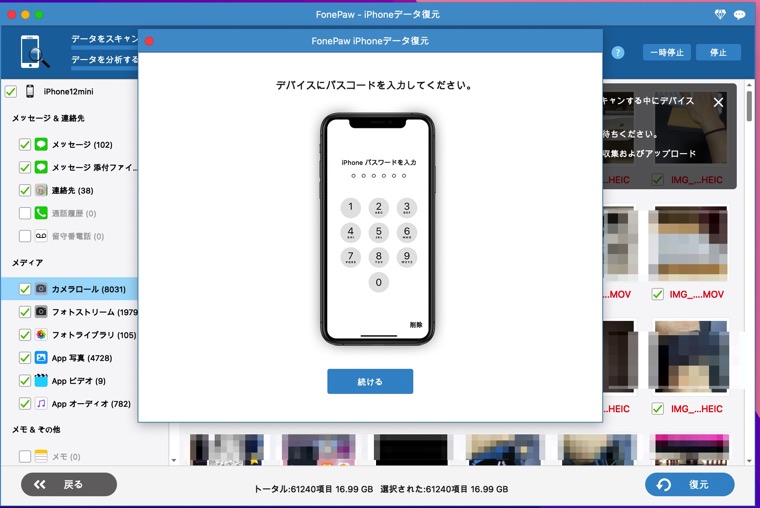Click the 続ける continue button
The image size is (760, 508).
point(370,381)
